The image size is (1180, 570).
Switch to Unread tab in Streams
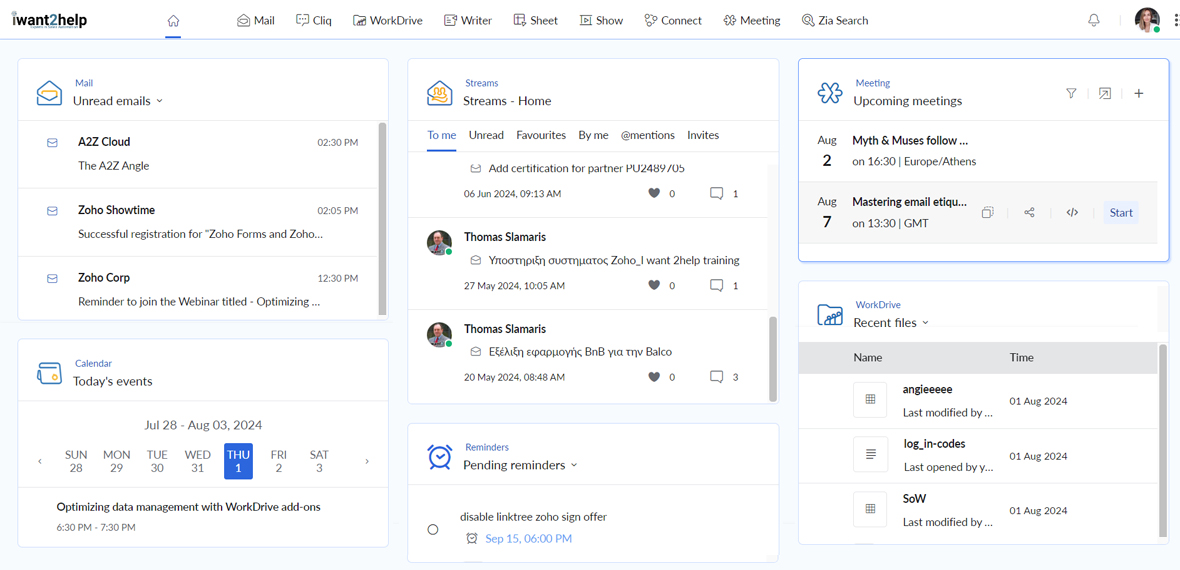click(x=486, y=136)
